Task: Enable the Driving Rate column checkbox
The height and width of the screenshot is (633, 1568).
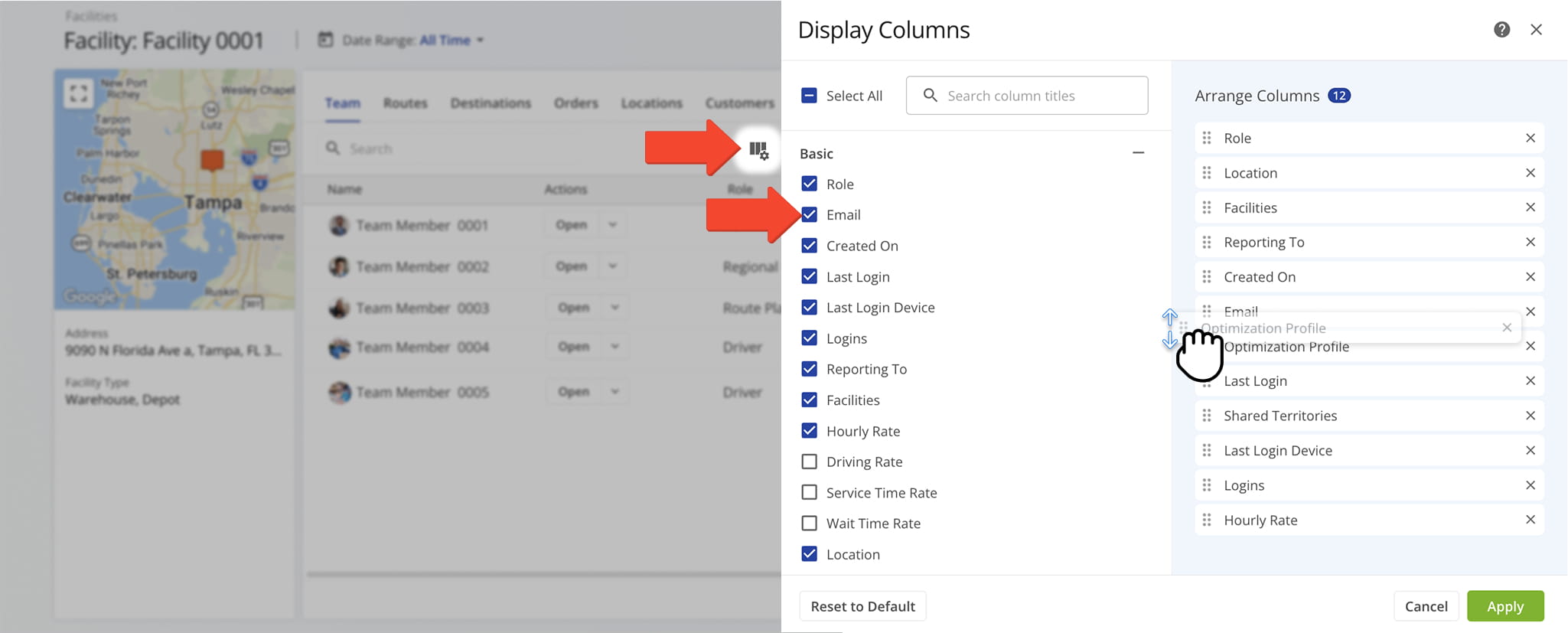Action: (x=809, y=462)
